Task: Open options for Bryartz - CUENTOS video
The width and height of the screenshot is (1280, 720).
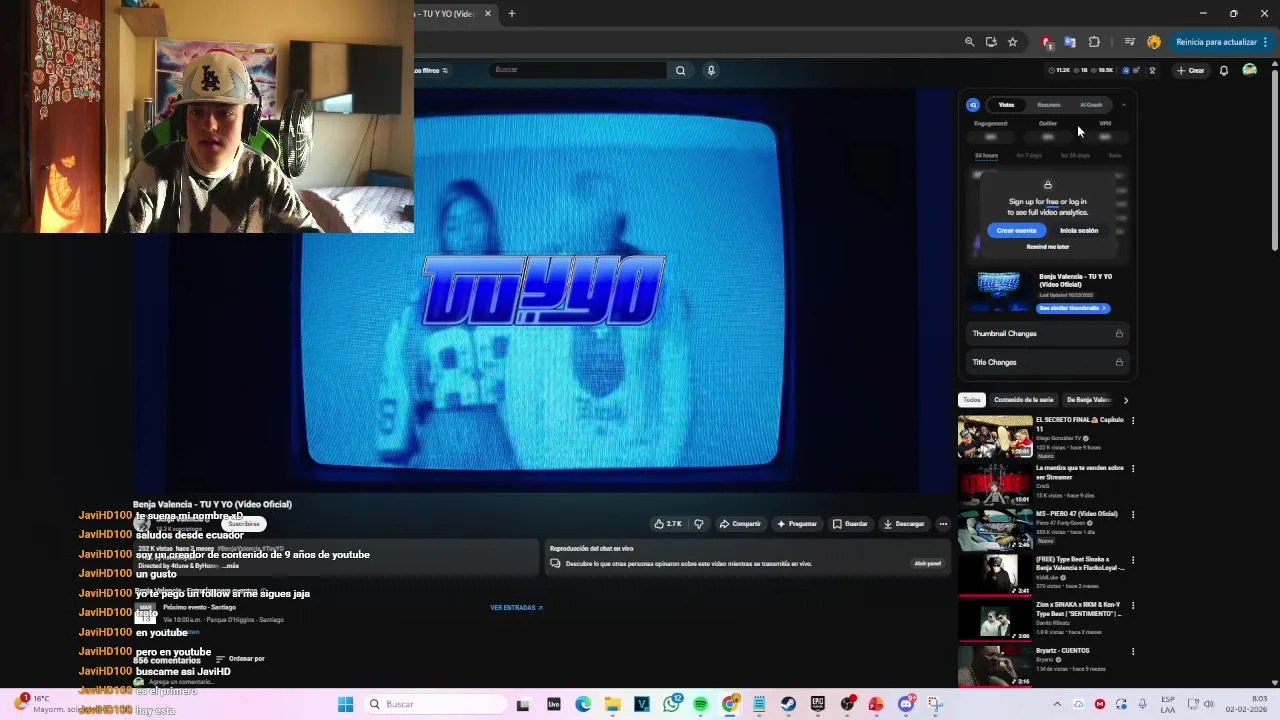Action: tap(1133, 651)
